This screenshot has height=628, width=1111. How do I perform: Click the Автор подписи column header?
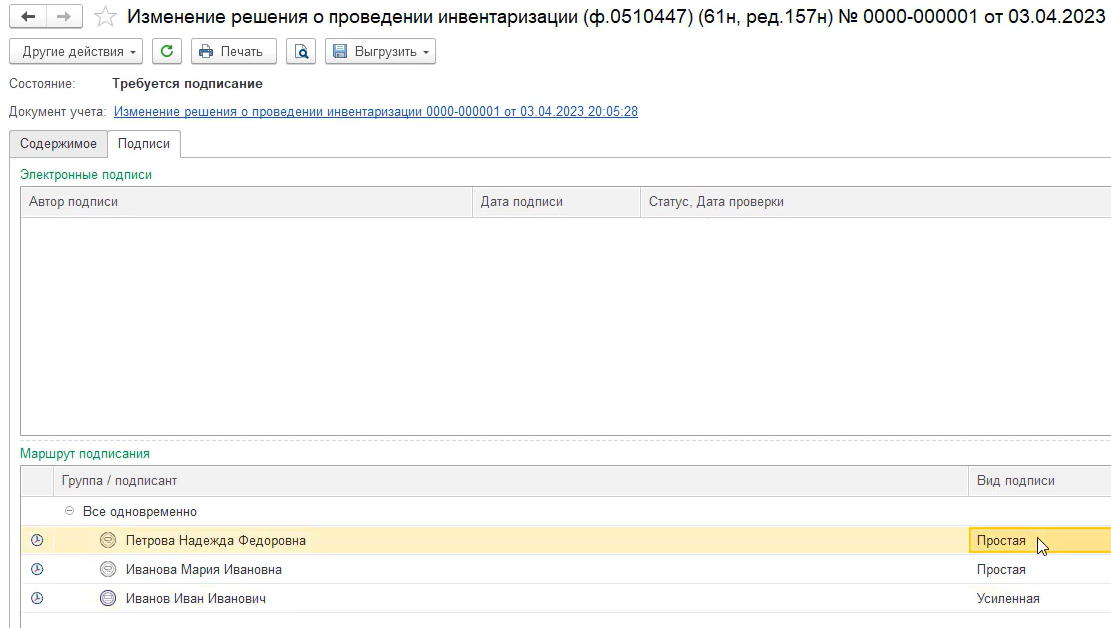point(247,202)
